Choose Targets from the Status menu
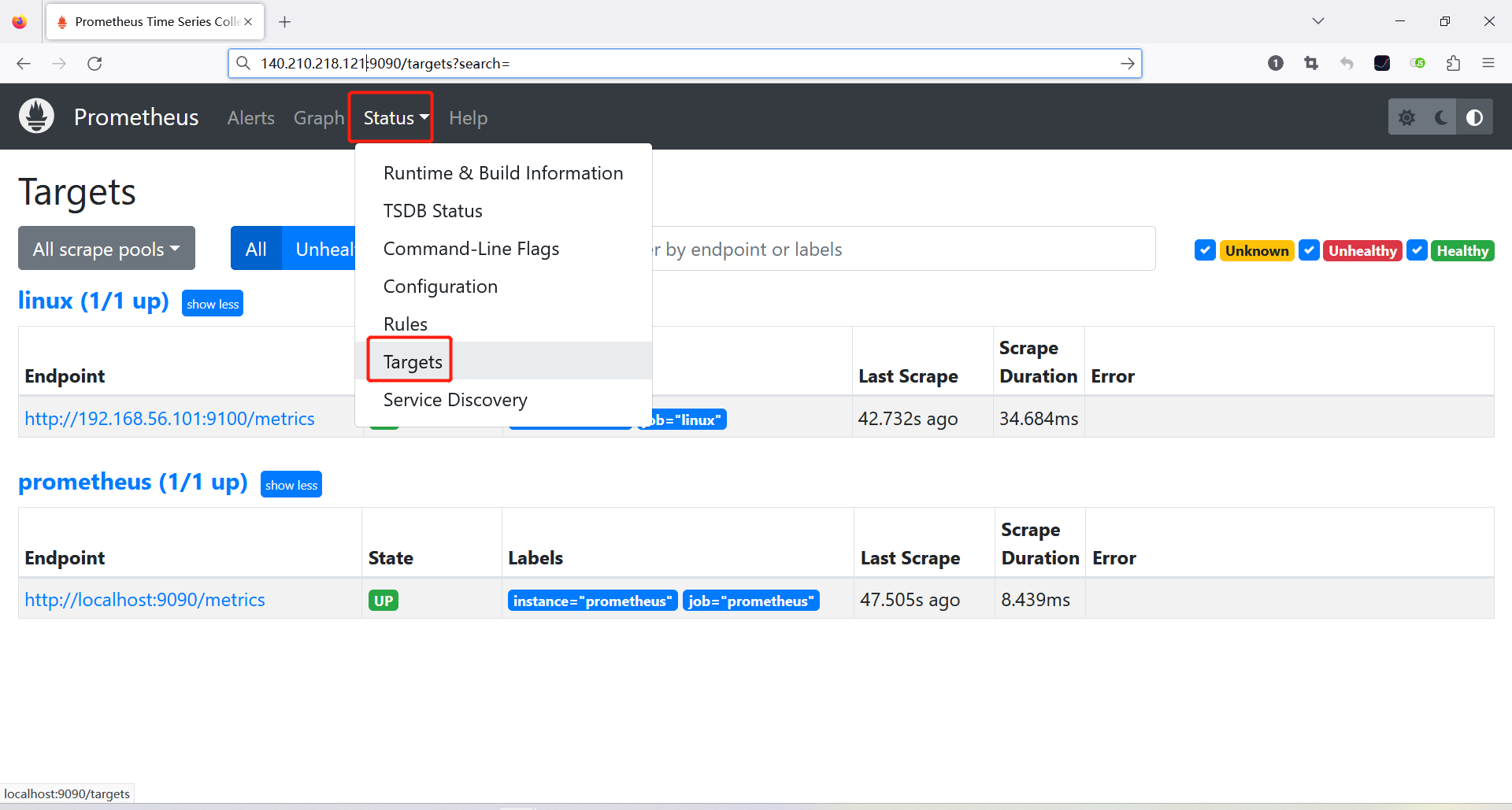Image resolution: width=1512 pixels, height=810 pixels. pos(413,361)
